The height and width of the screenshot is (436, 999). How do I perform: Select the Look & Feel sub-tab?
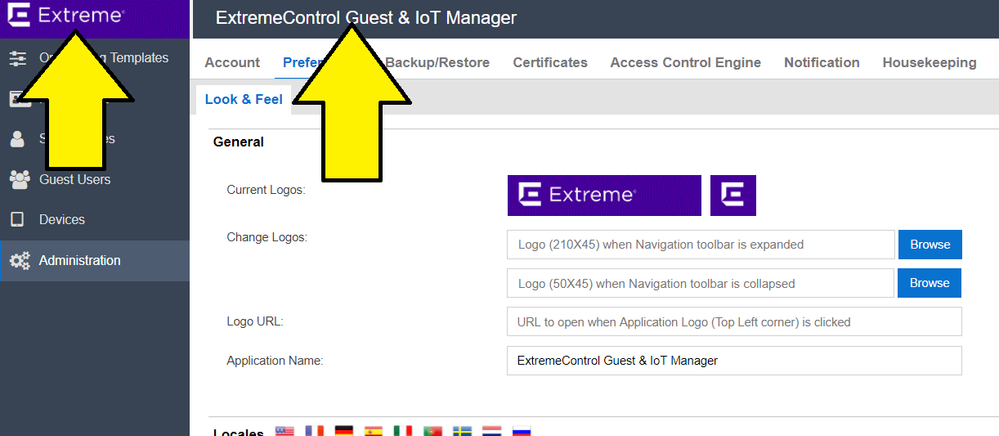(243, 99)
